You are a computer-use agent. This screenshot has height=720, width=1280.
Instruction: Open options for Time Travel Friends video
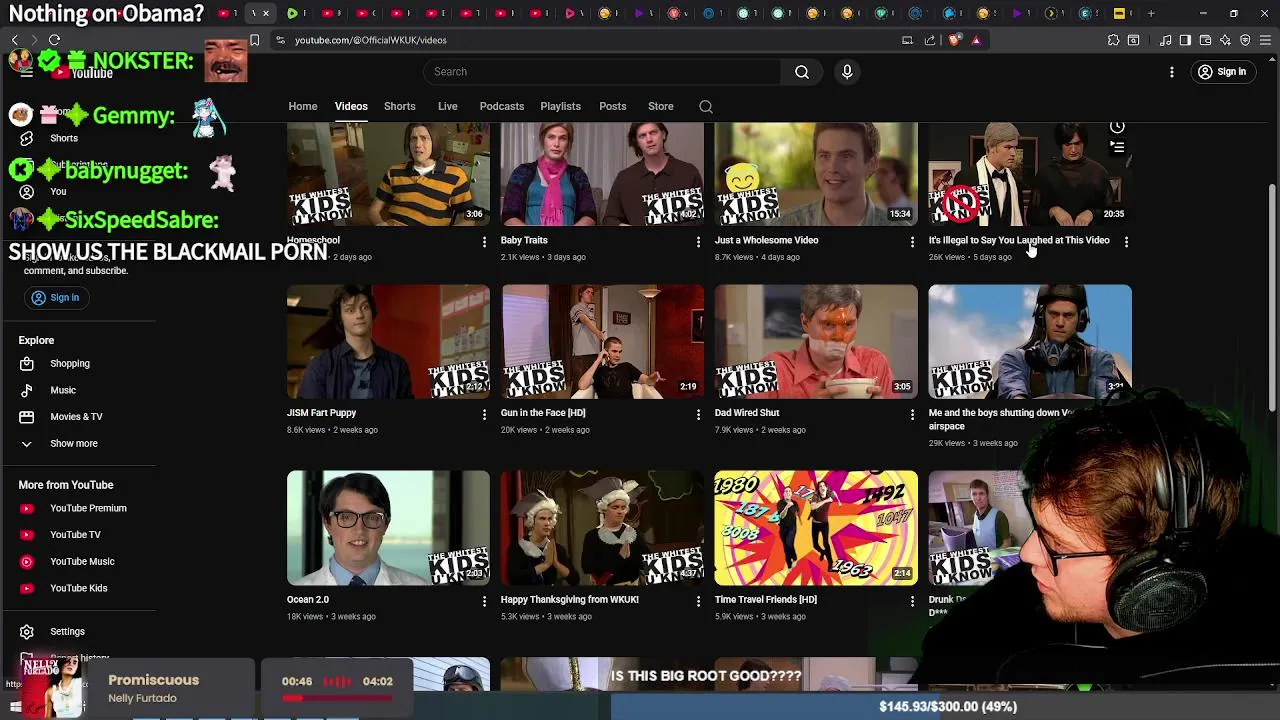[x=911, y=601]
